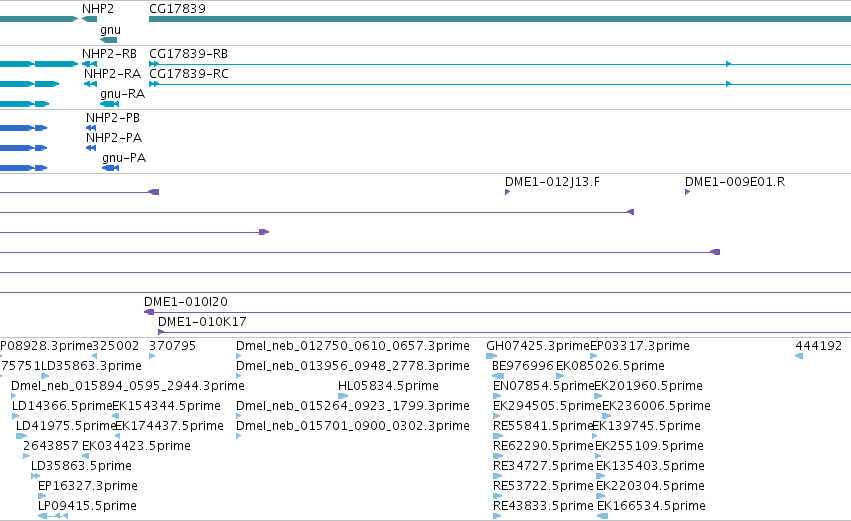Select the CG17839 gene feature
Screen dimensions: 851x521
point(500,19)
